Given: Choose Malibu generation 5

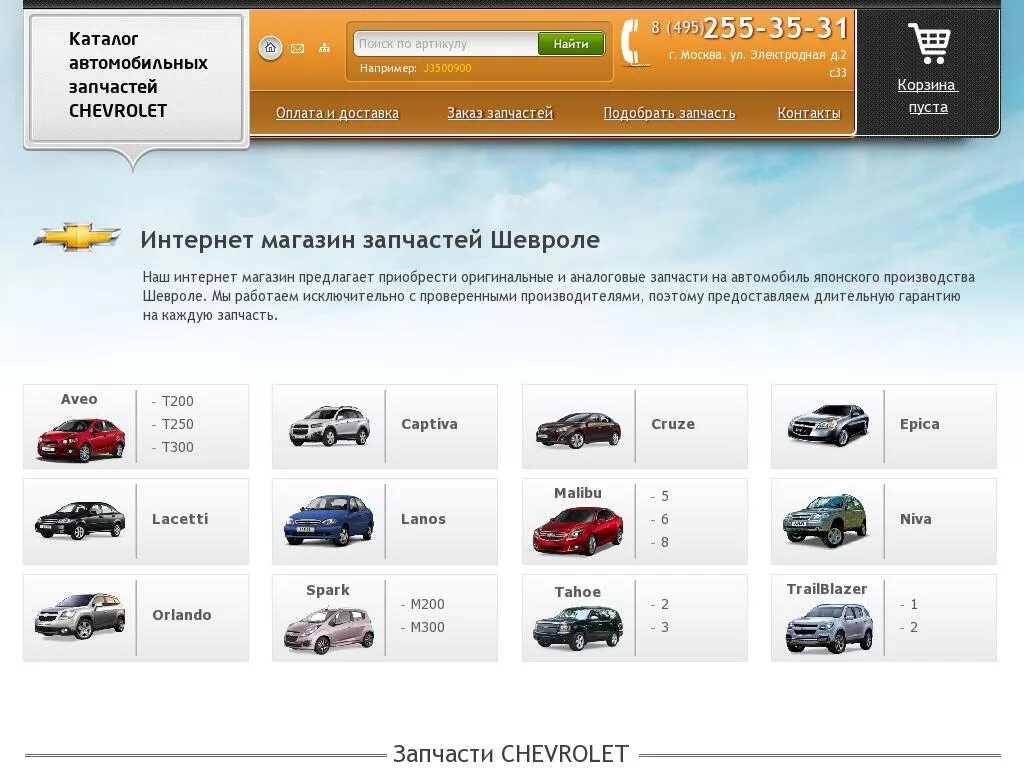Looking at the screenshot, I should pos(664,496).
